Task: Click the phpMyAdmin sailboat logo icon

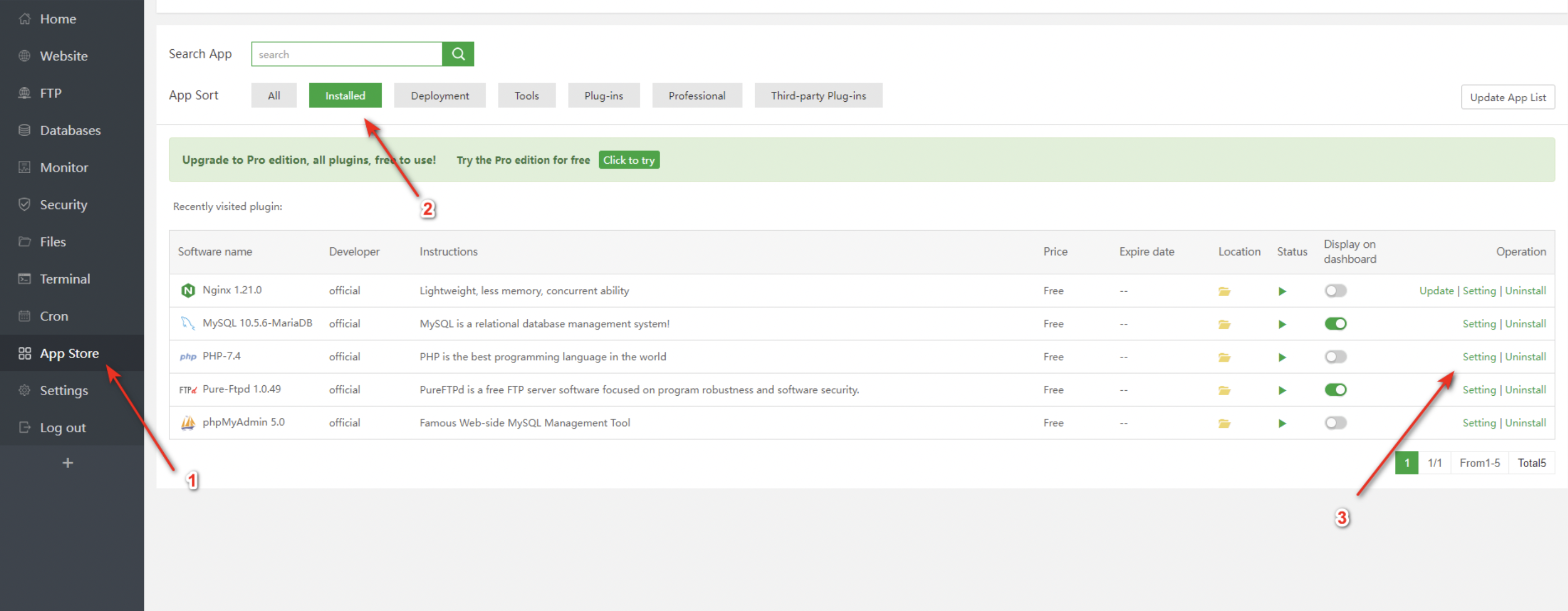Action: pyautogui.click(x=188, y=422)
